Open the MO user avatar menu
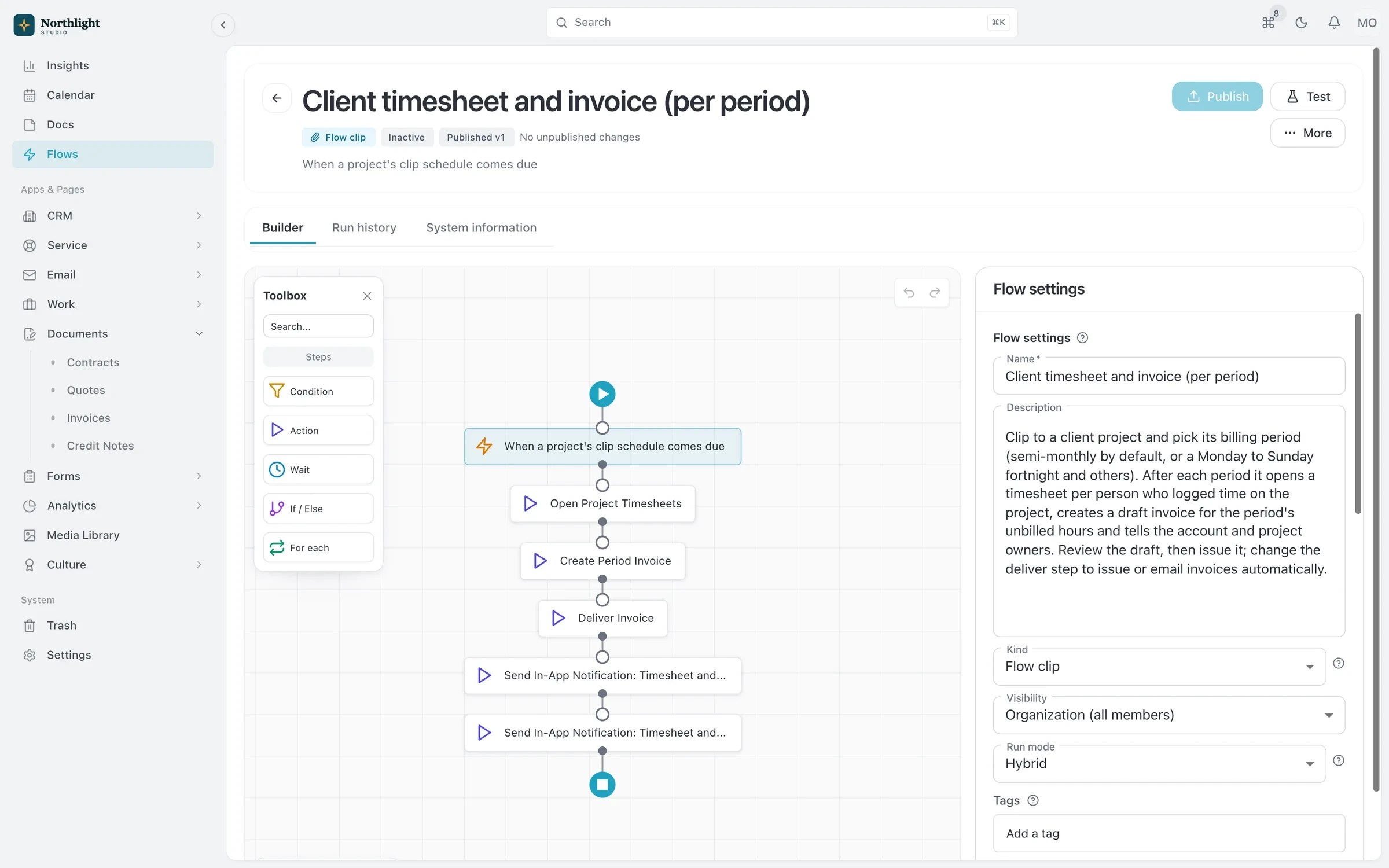Viewport: 1389px width, 868px height. [1367, 23]
